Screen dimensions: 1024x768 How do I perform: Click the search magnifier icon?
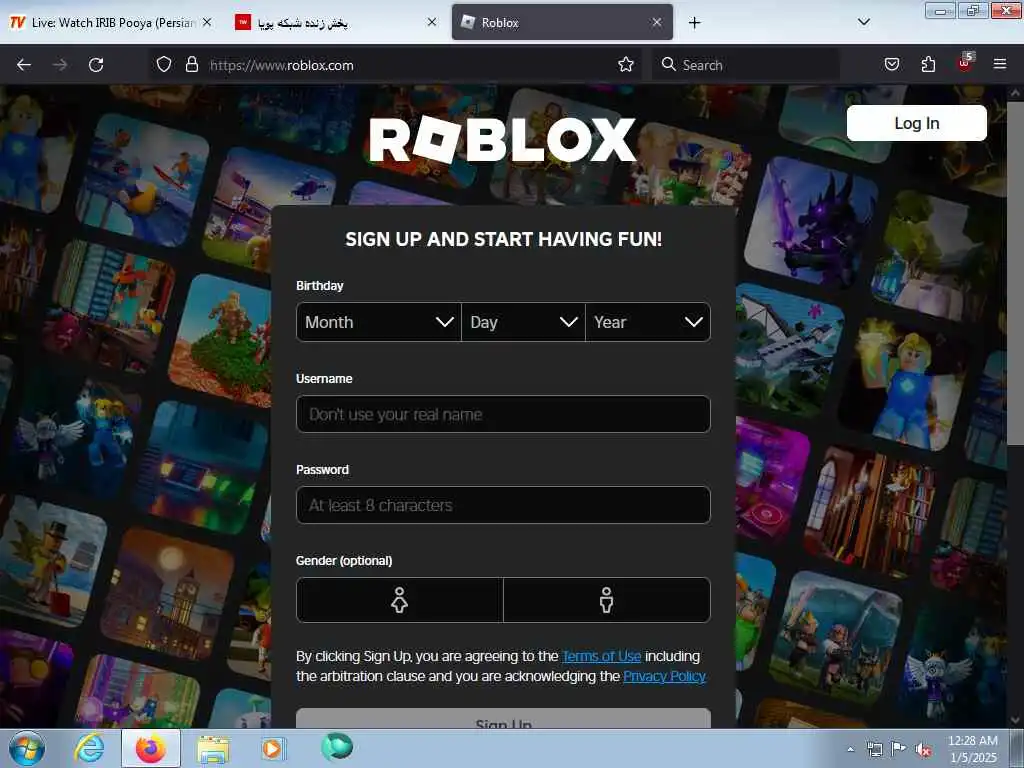point(668,65)
